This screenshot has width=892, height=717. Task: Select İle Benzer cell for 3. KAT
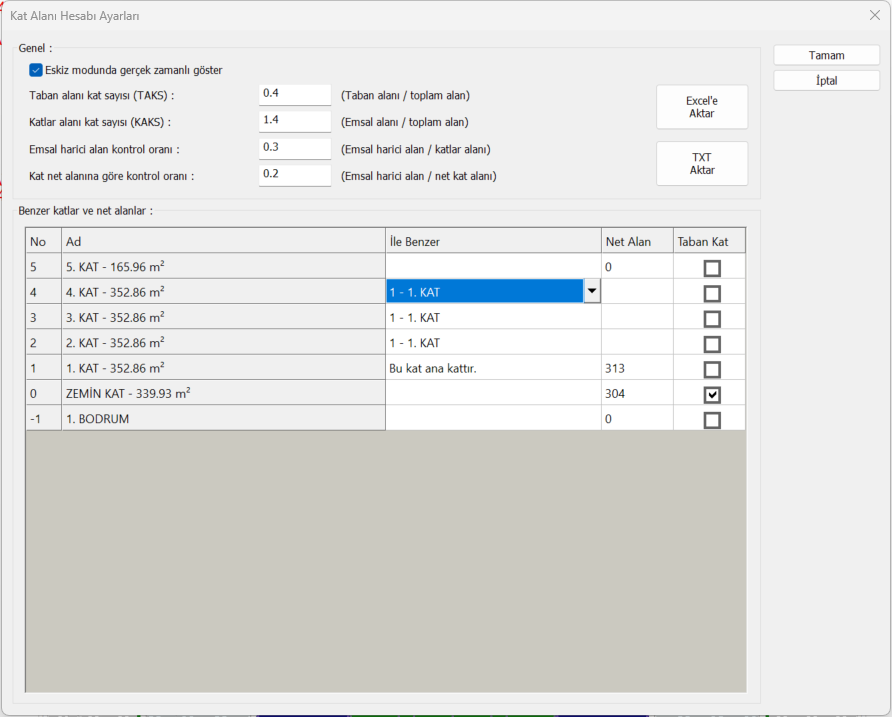coord(493,318)
